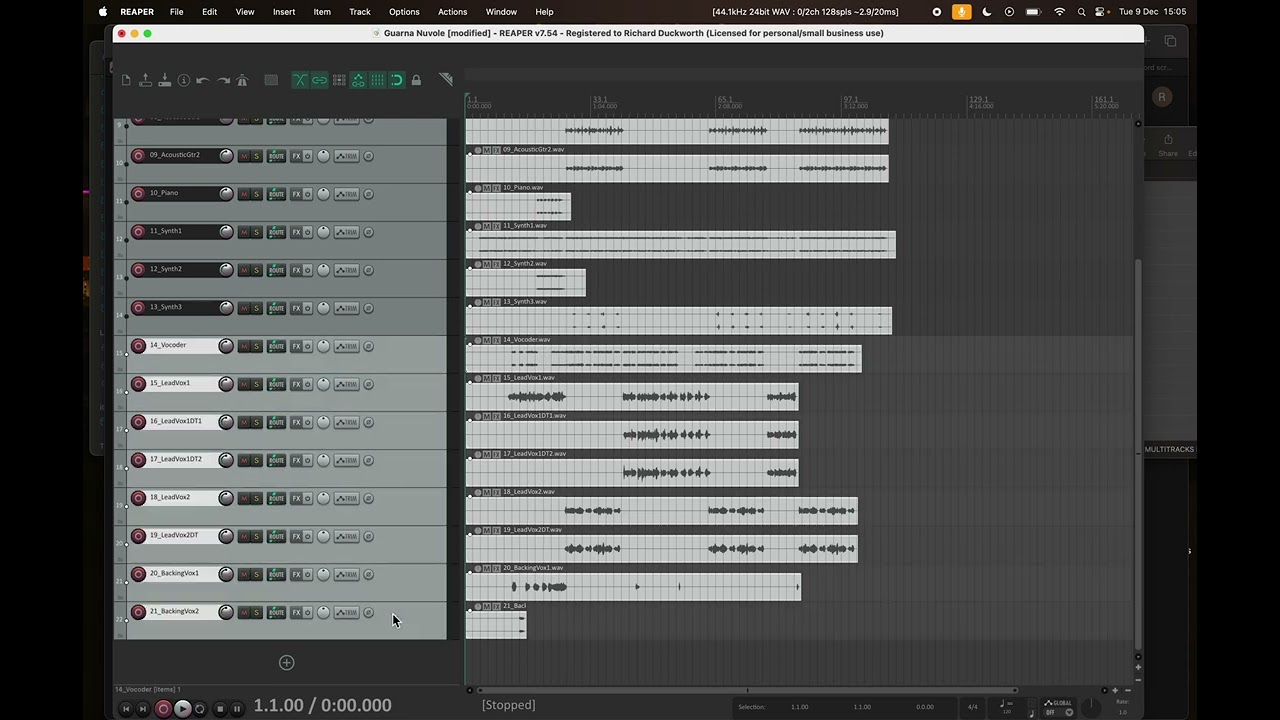Open ROUTE for 20_BackingVox1 track
The height and width of the screenshot is (720, 1280).
pos(276,574)
